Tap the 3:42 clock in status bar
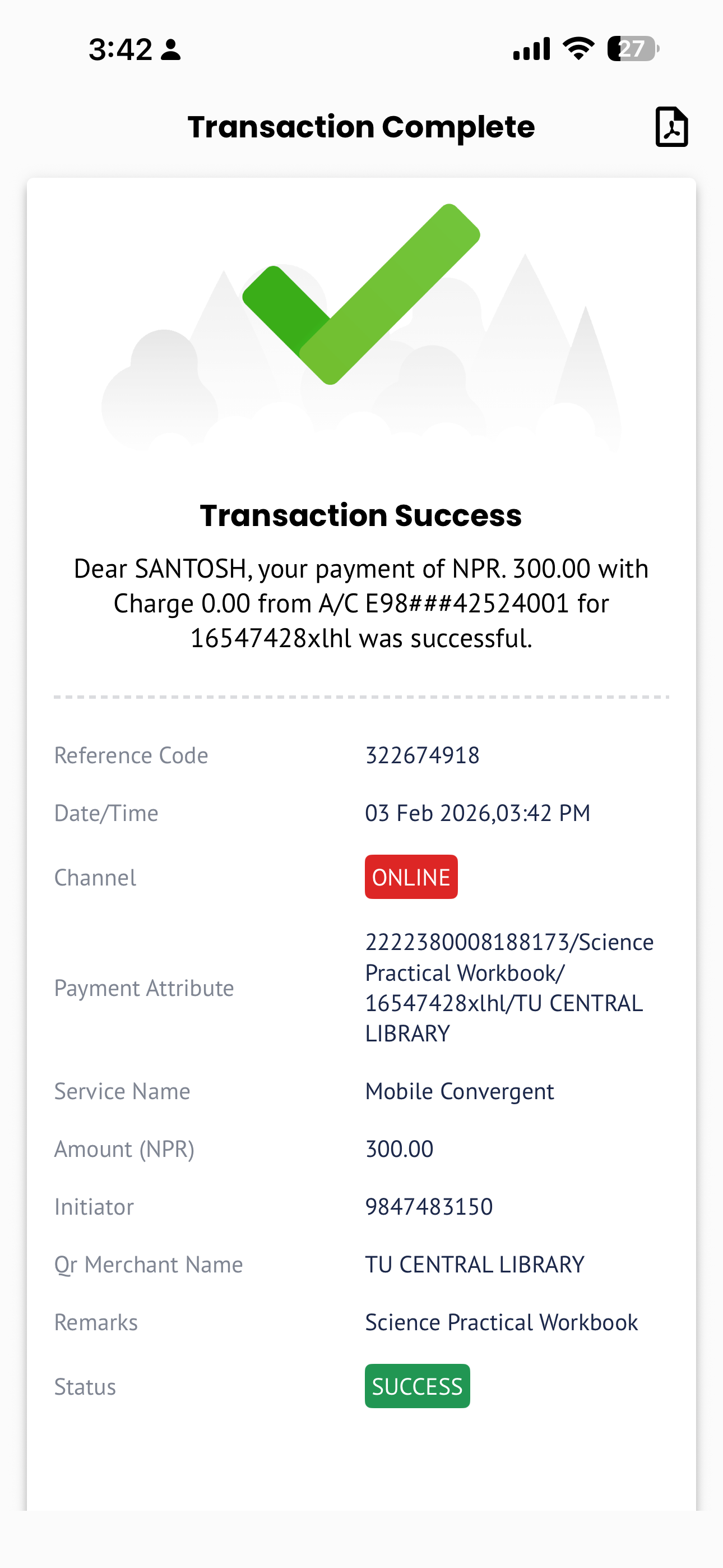The width and height of the screenshot is (723, 1568). (121, 49)
